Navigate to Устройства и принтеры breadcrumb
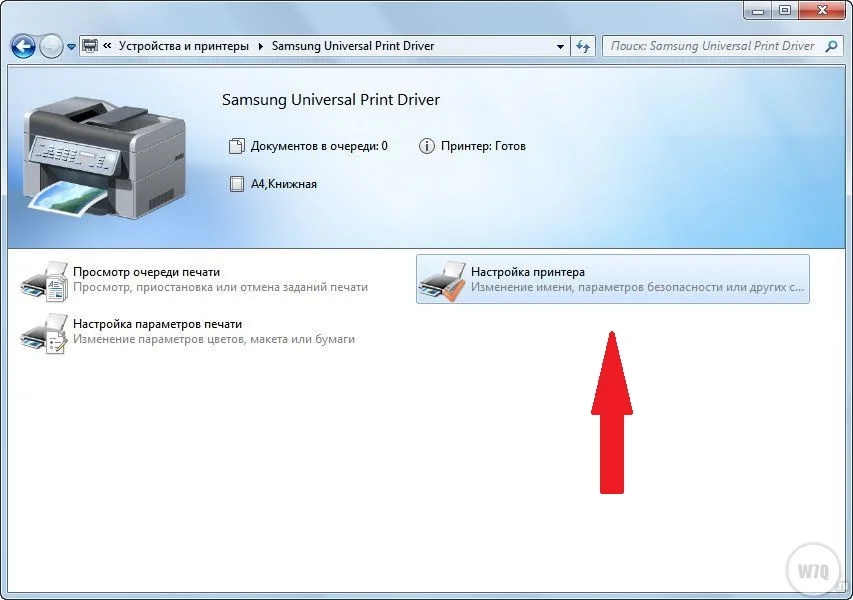Image resolution: width=853 pixels, height=600 pixels. point(183,46)
